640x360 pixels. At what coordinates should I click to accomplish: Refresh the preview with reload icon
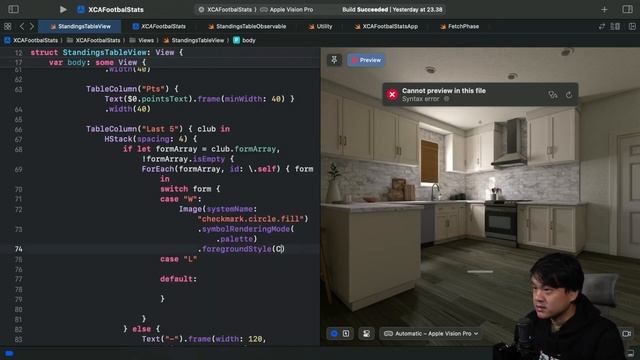tap(569, 95)
